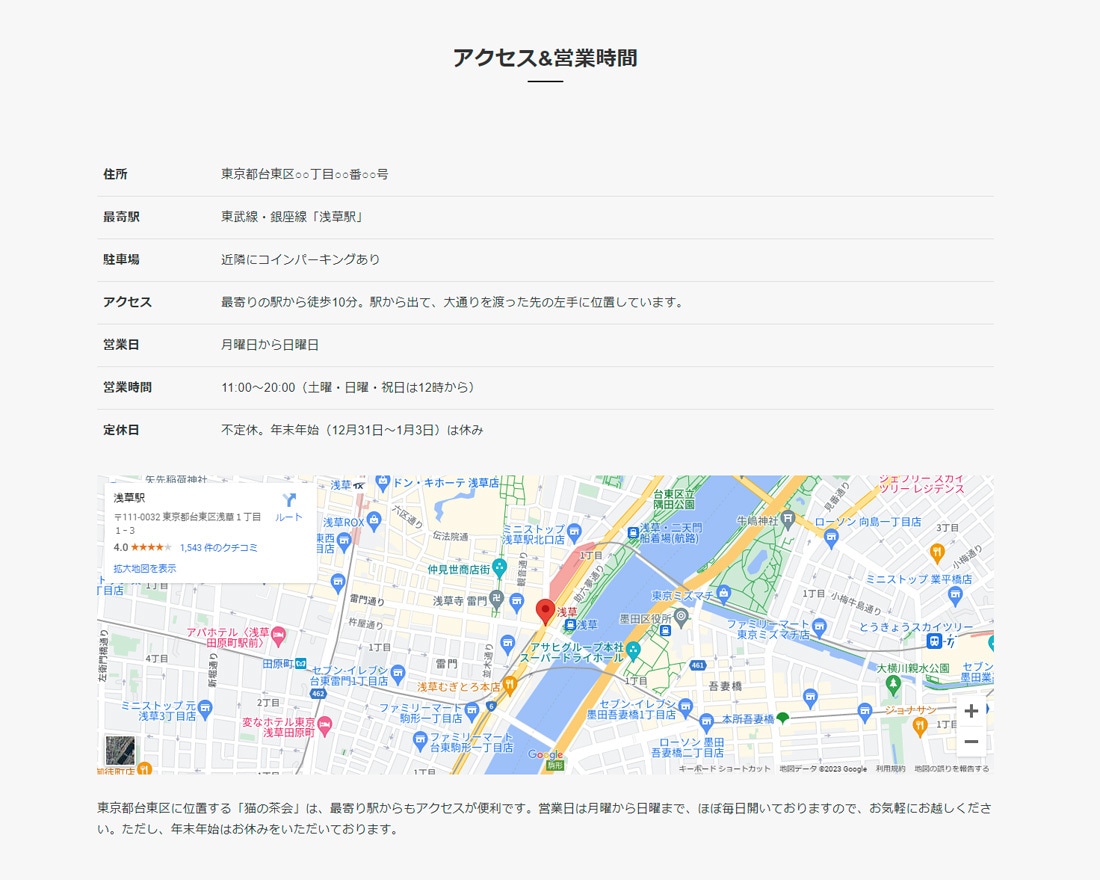The width and height of the screenshot is (1100, 880).
Task: Click the Asakusa Mugitoro restaurant marker
Action: 509,684
